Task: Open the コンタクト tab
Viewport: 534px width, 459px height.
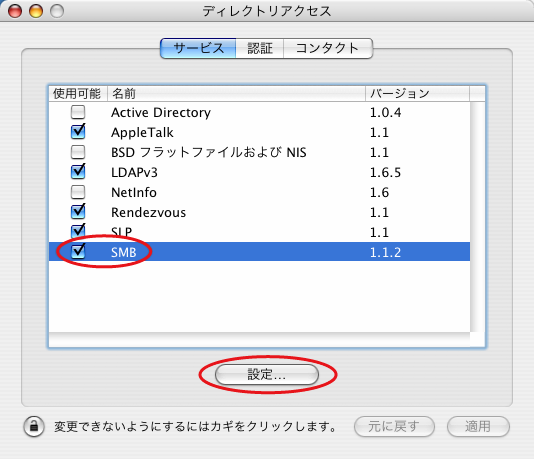Action: (x=328, y=48)
